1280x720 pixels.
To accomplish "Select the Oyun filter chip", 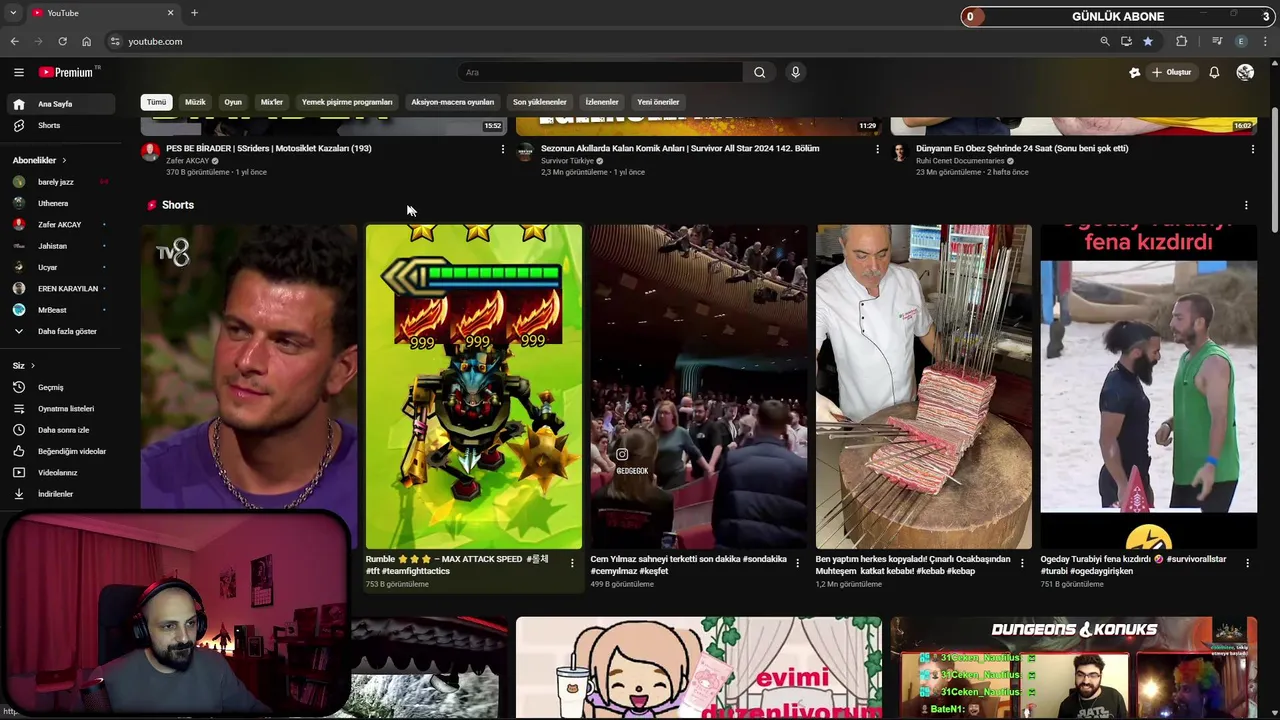I will pos(233,102).
